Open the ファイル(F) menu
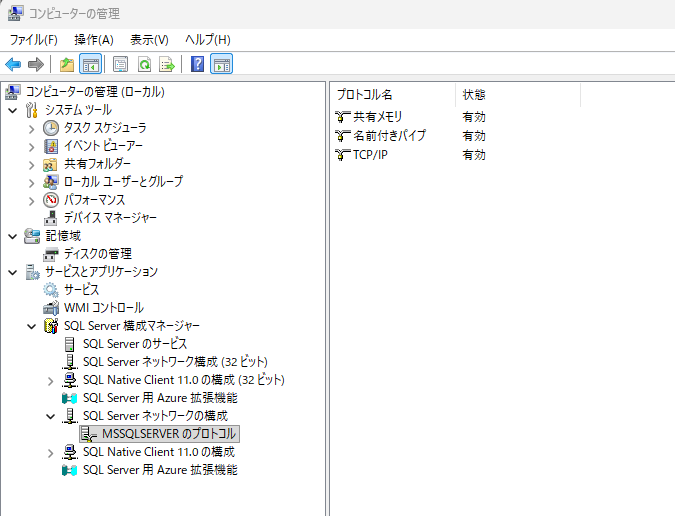The height and width of the screenshot is (516, 675). tap(33, 39)
